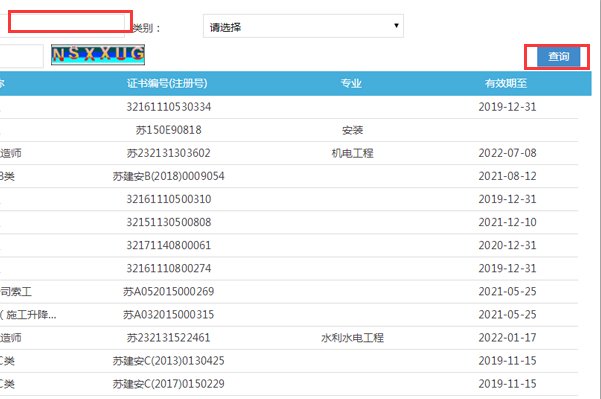Select certificate 苏建安C(2013)0130425
This screenshot has height=399, width=601.
point(168,361)
